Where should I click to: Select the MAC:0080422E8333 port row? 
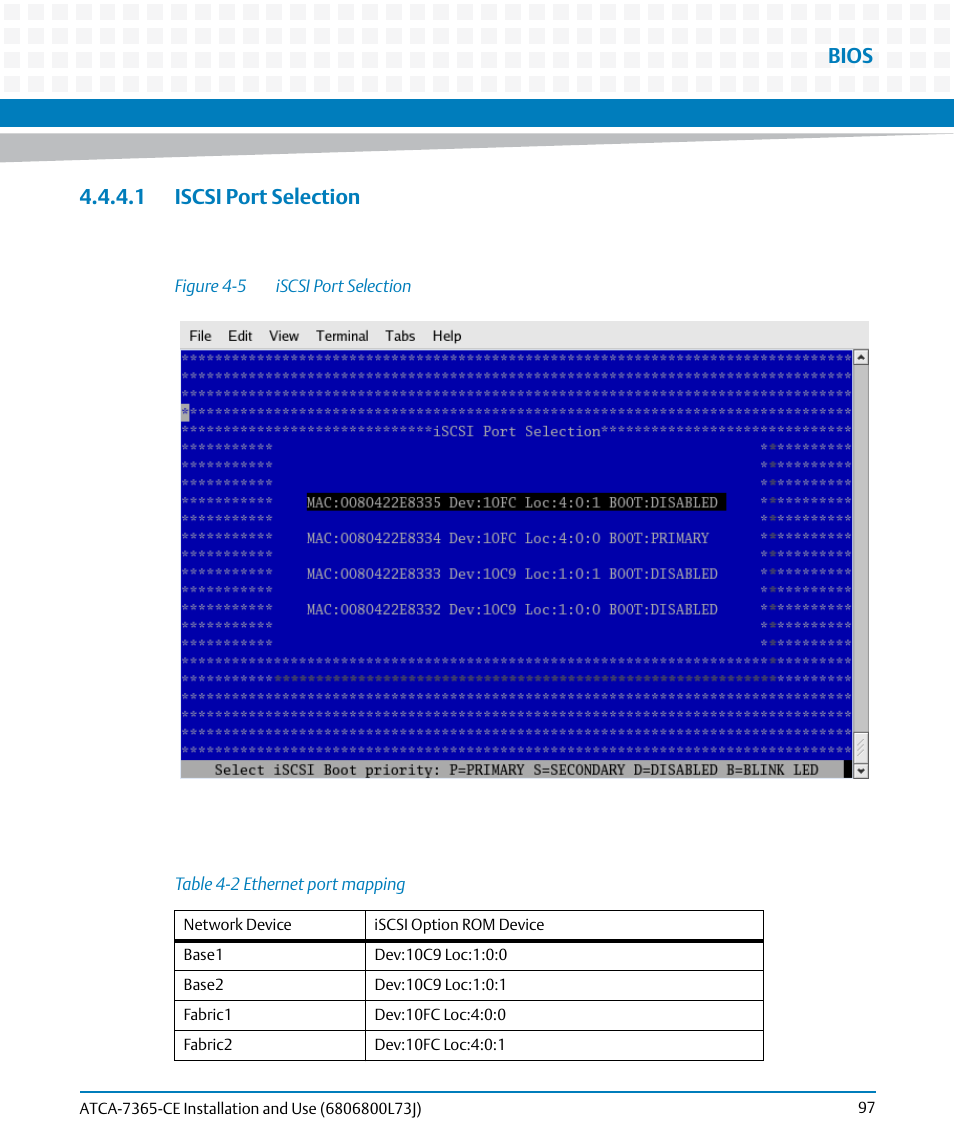[512, 574]
